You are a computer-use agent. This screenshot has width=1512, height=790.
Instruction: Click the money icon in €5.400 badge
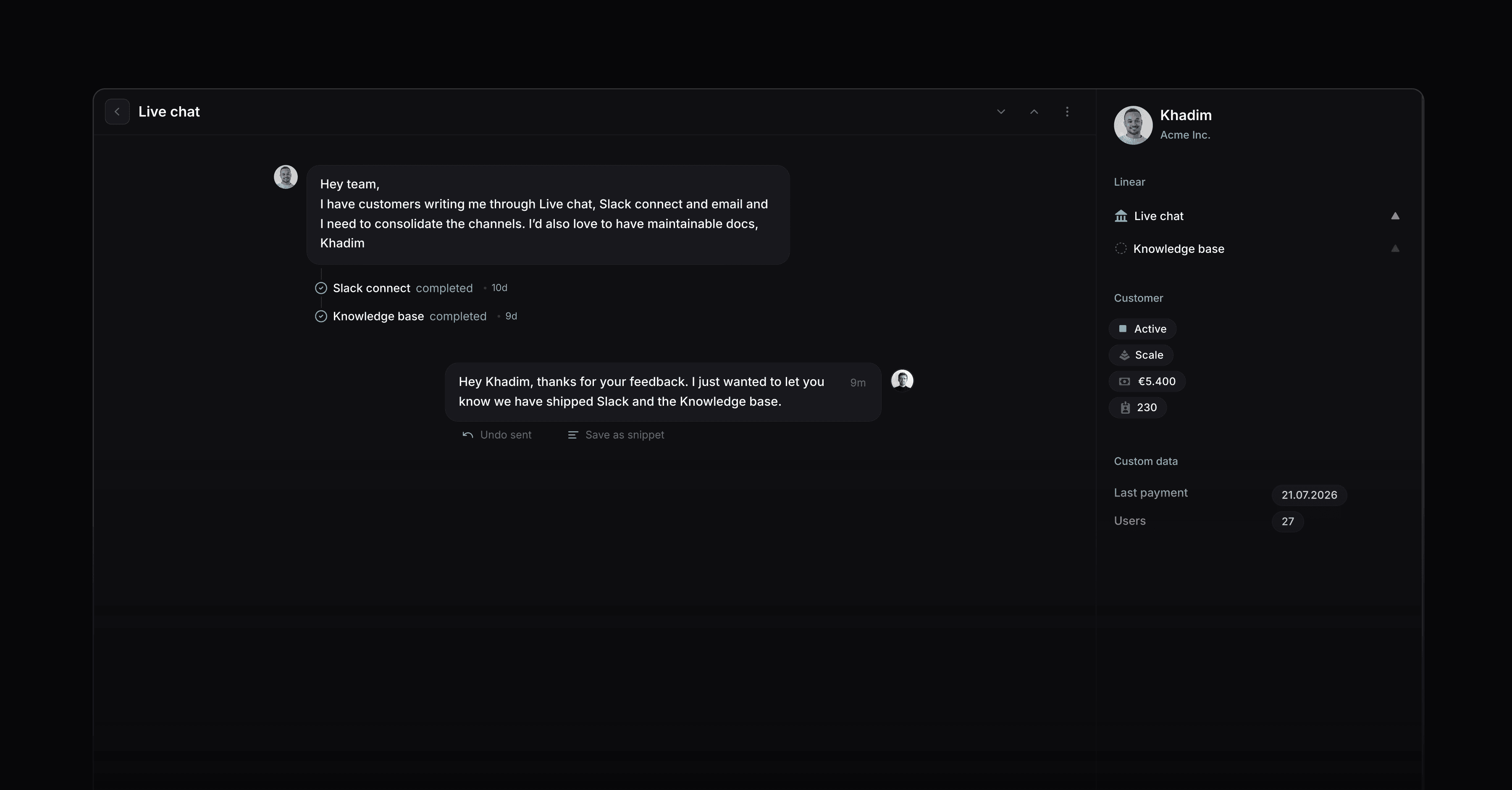pyautogui.click(x=1125, y=381)
